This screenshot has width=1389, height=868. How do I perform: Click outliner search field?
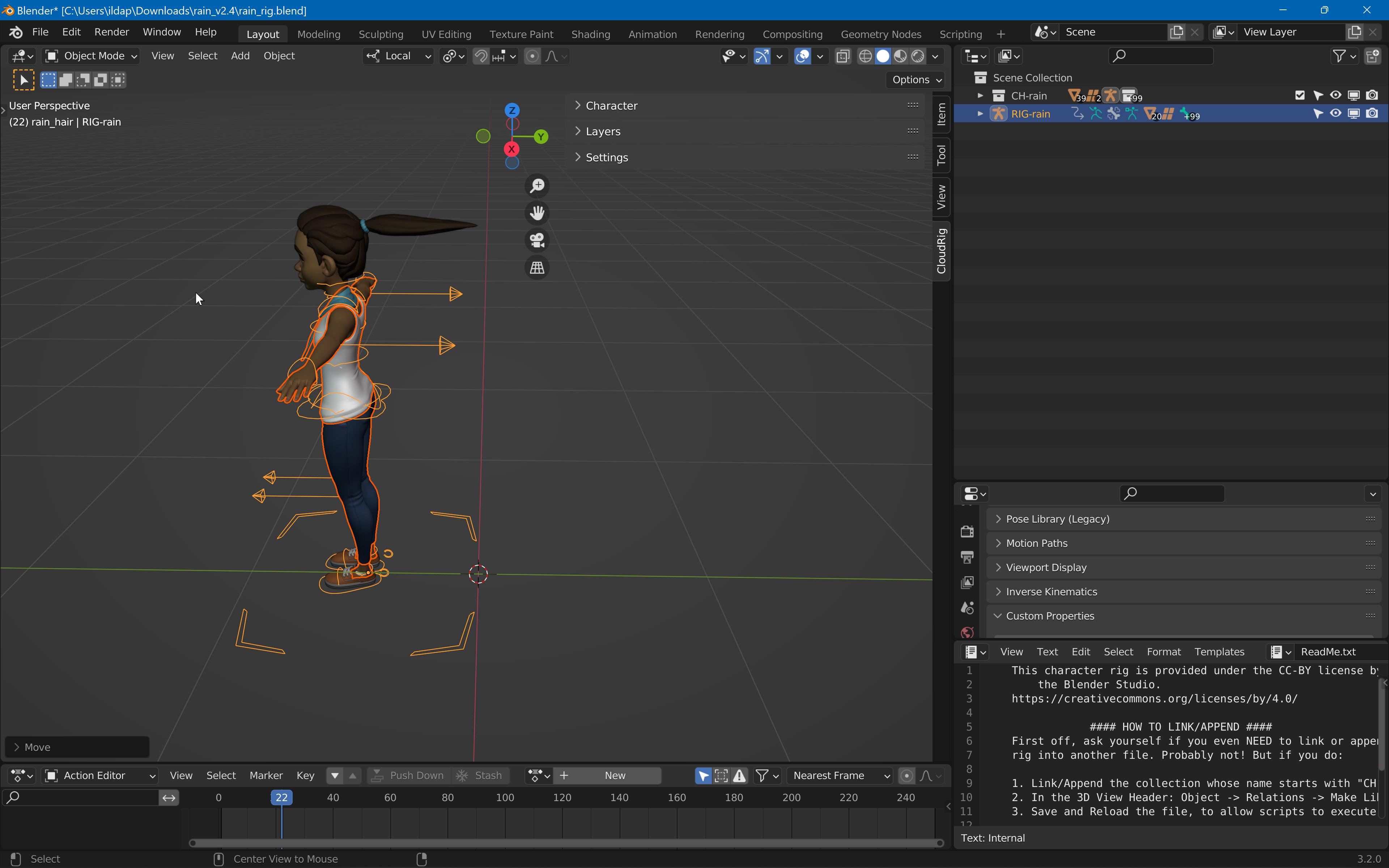tap(1160, 56)
